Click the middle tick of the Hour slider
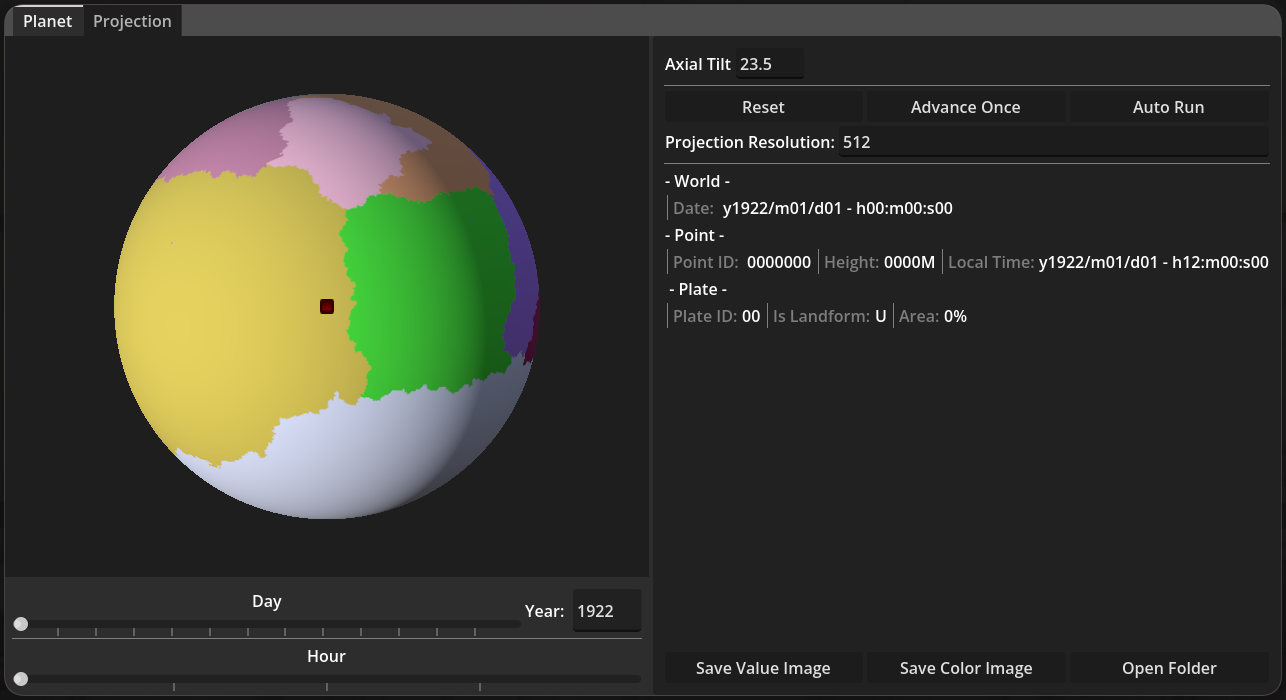Screen dimensions: 1286x700 (327, 687)
